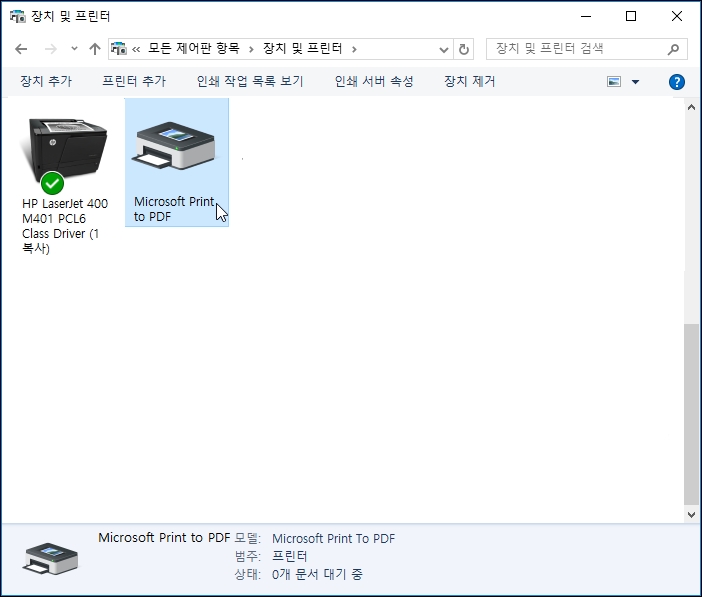702x597 pixels.
Task: Open the view options dropdown arrow
Action: coord(635,82)
